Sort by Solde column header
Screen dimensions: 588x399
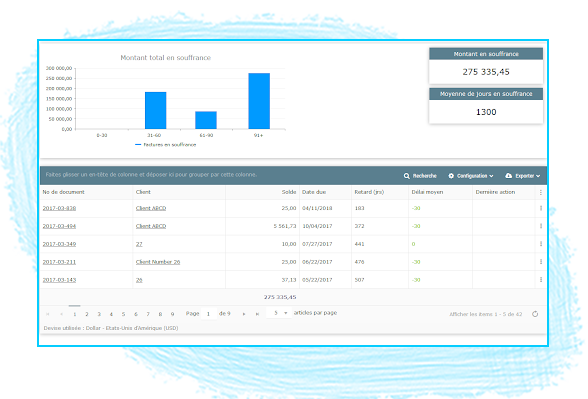click(x=289, y=192)
